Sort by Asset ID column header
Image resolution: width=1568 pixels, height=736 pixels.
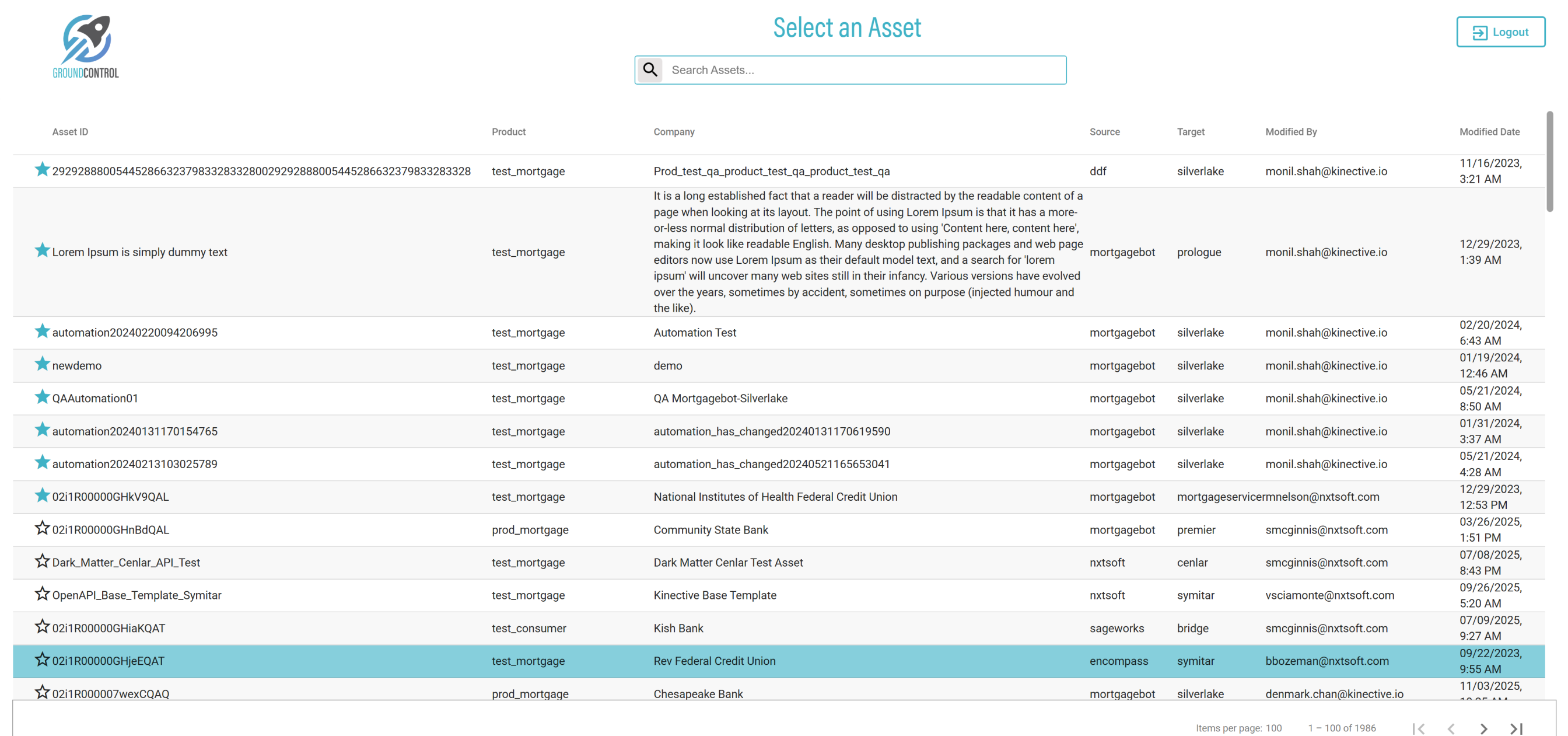70,131
